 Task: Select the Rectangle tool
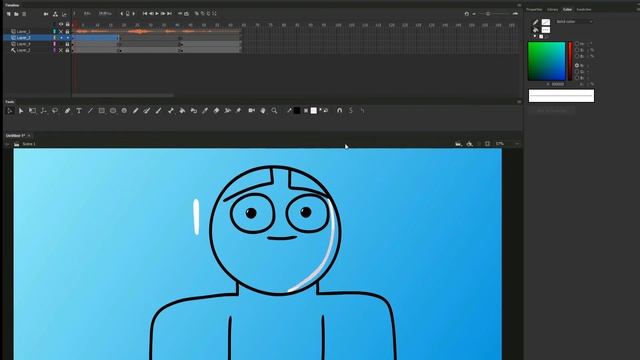102,111
